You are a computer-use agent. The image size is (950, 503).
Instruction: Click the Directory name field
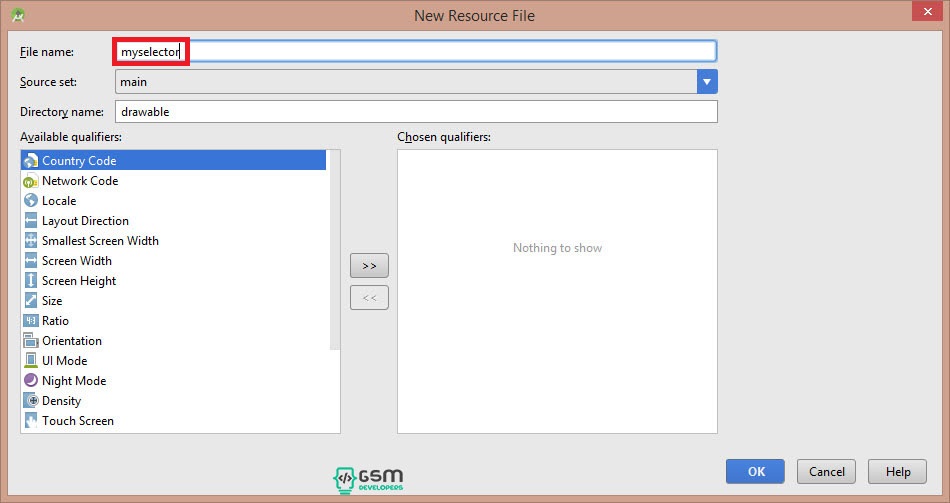click(x=416, y=112)
